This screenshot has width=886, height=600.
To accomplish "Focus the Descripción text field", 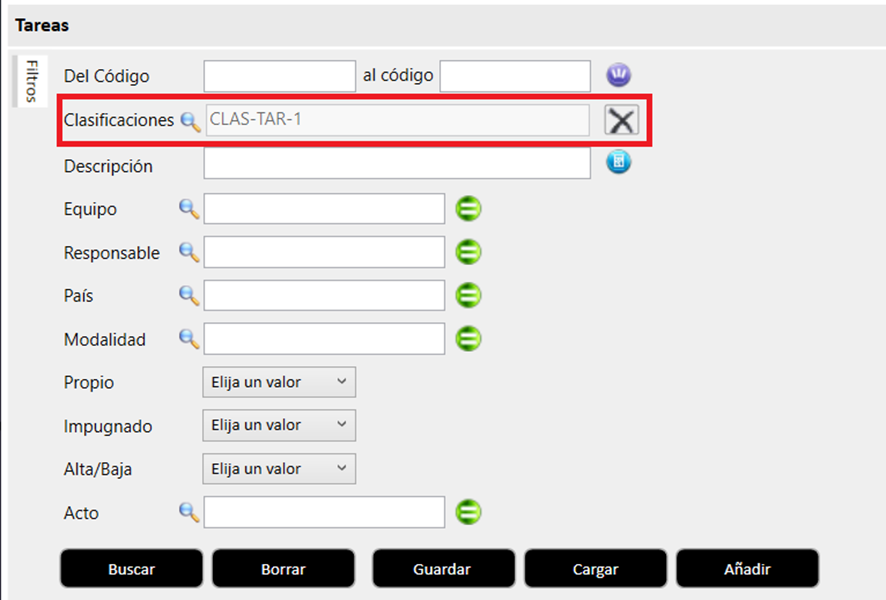I will point(397,163).
